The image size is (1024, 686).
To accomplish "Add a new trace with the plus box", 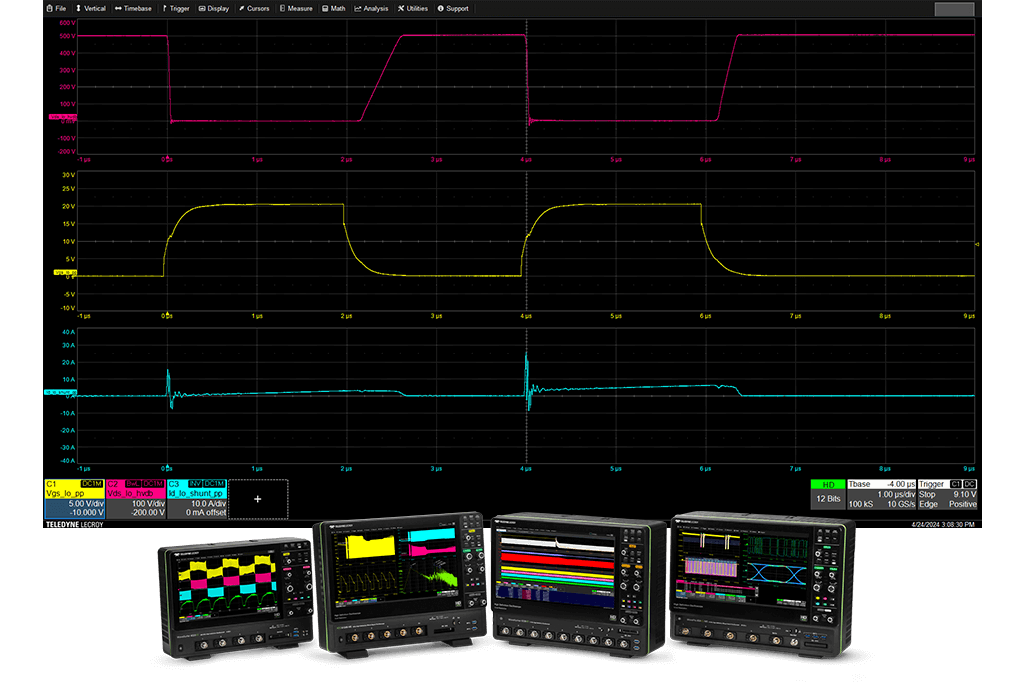I will coord(257,498).
